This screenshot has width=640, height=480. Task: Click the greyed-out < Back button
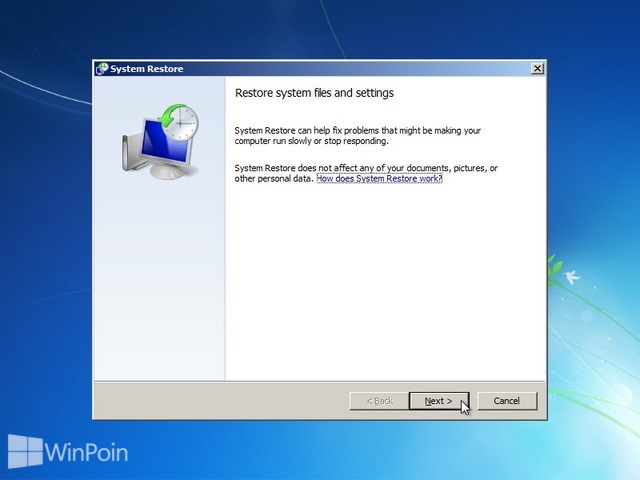(x=379, y=401)
